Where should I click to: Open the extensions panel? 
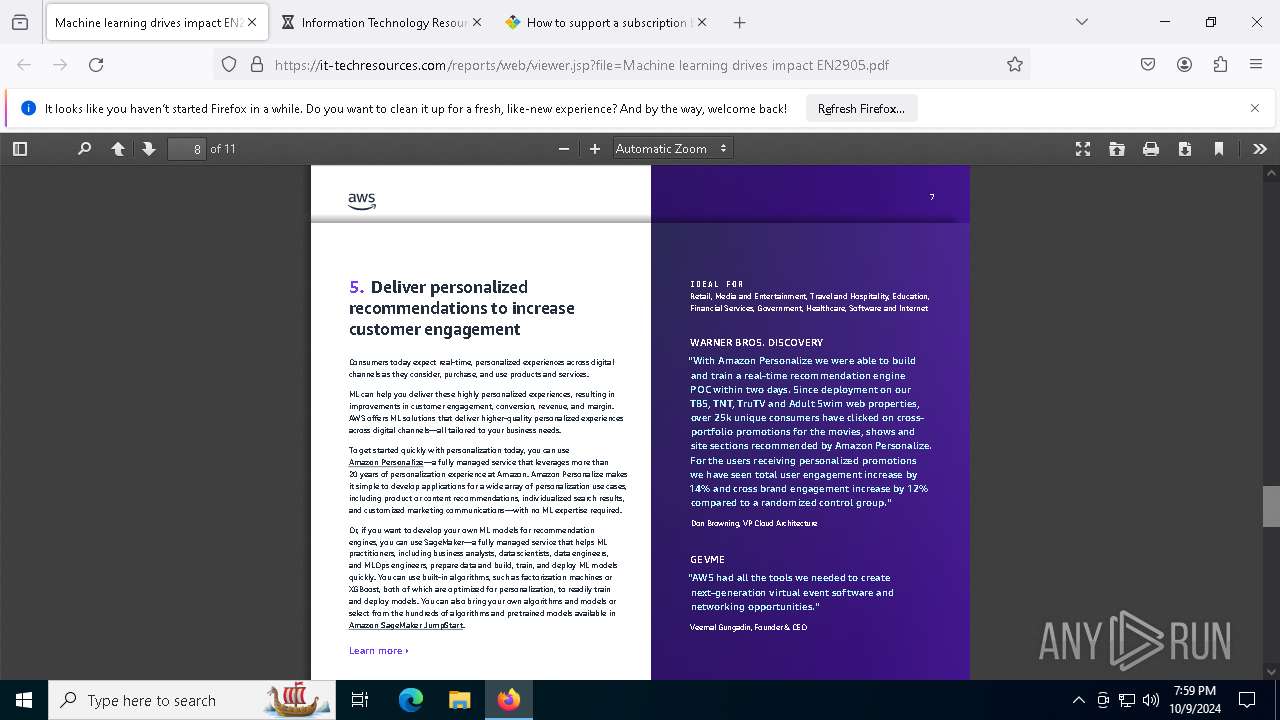tap(1220, 65)
